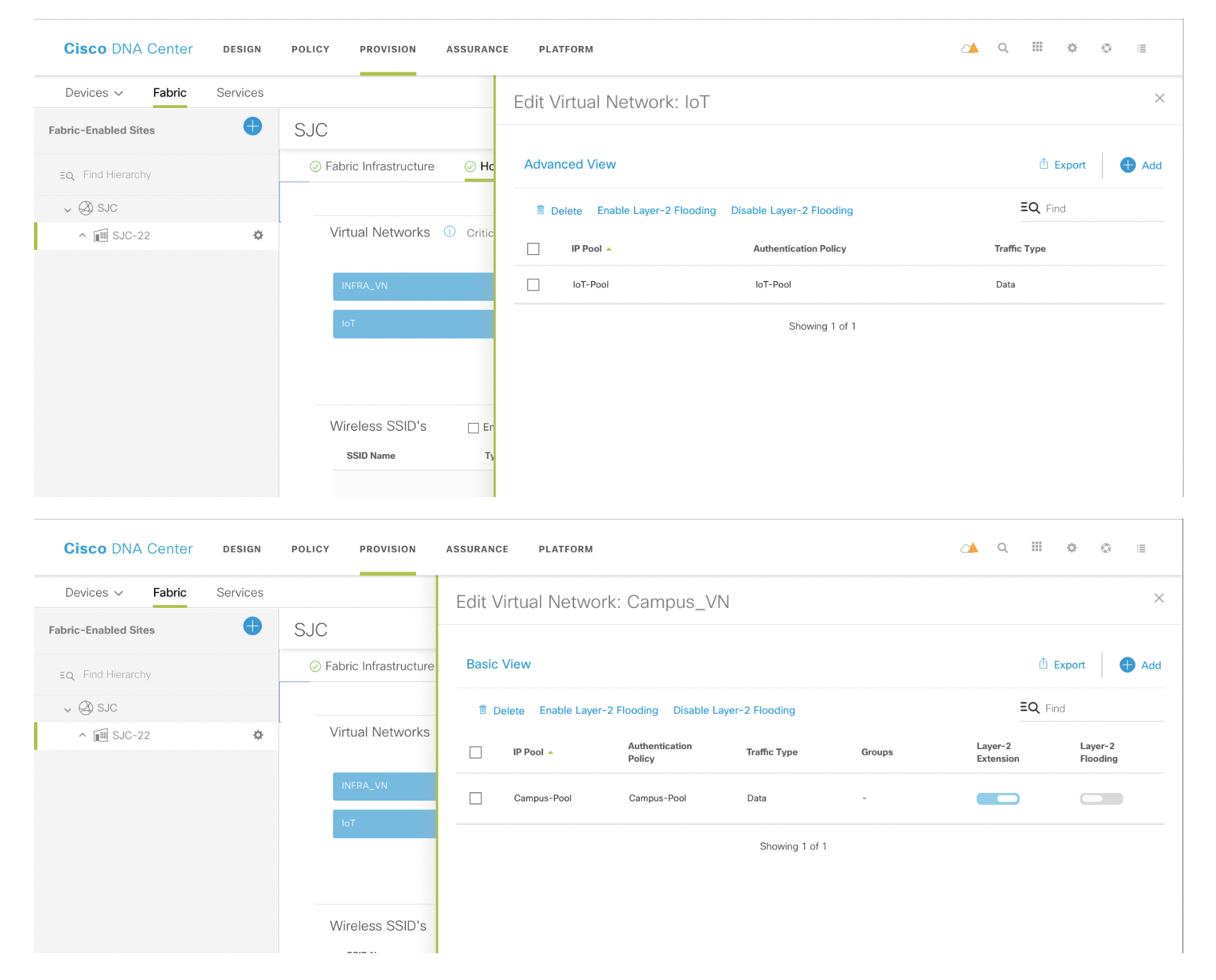Click the Find field in the IoT panel

tap(1102, 209)
